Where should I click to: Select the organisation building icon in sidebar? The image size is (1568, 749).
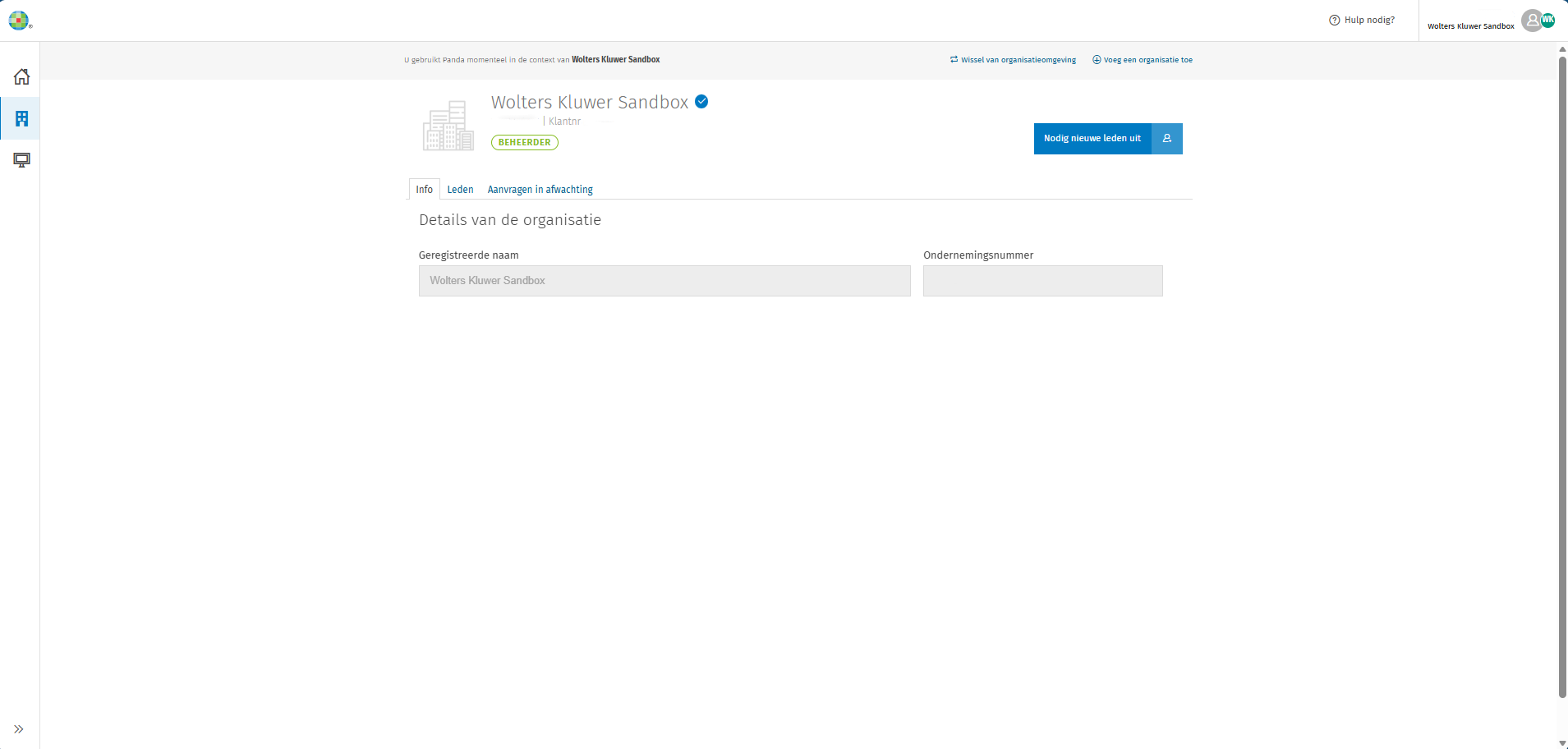(21, 118)
